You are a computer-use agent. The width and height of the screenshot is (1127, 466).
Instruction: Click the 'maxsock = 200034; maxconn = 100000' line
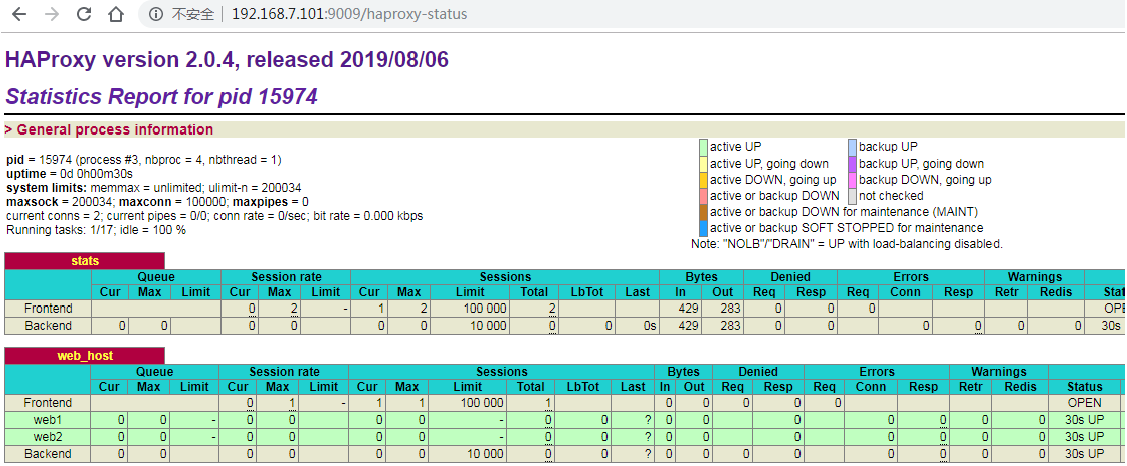157,201
